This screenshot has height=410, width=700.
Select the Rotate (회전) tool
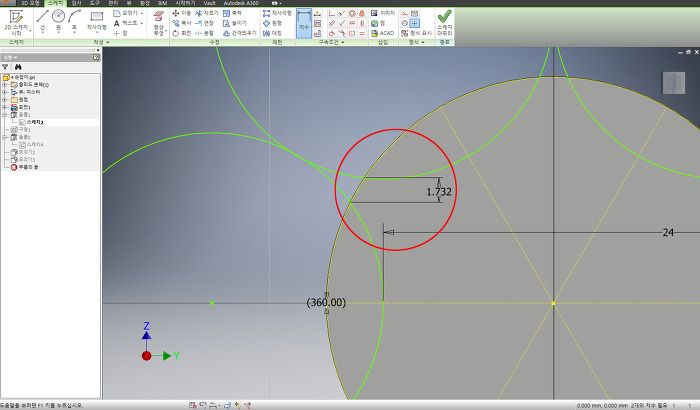(182, 33)
